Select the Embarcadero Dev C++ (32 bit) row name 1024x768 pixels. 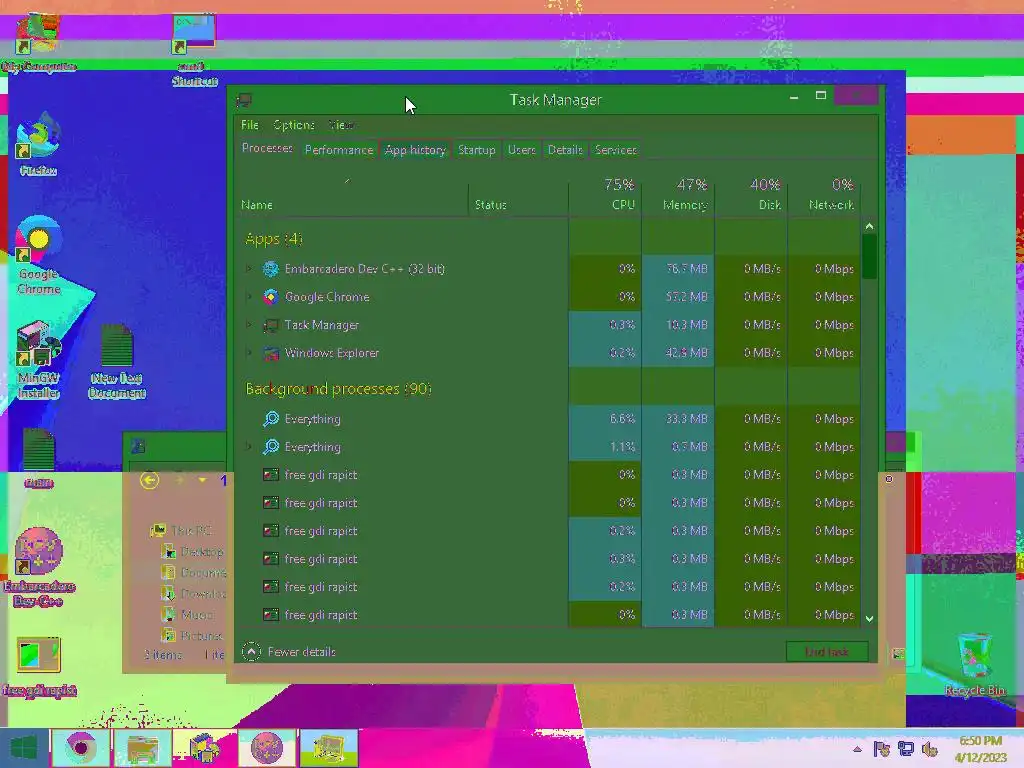[364, 268]
